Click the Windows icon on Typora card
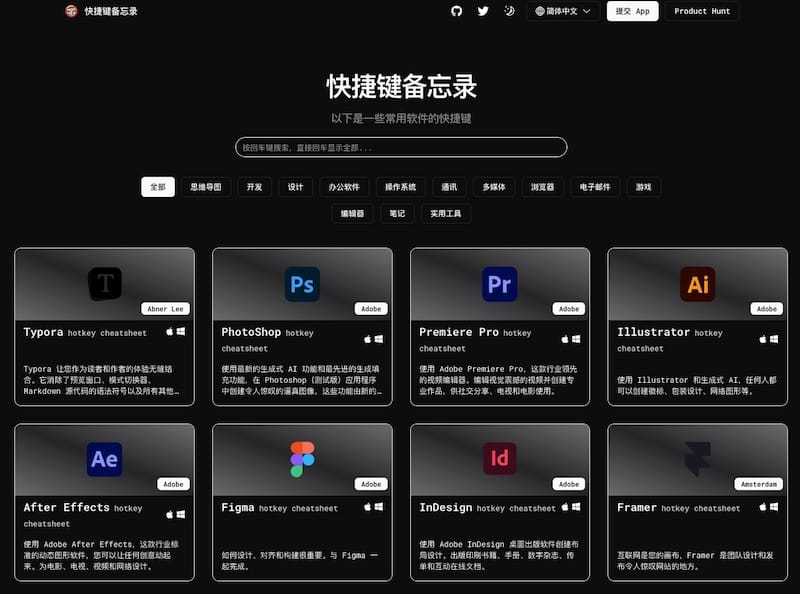Viewport: 800px width, 594px height. pos(181,332)
